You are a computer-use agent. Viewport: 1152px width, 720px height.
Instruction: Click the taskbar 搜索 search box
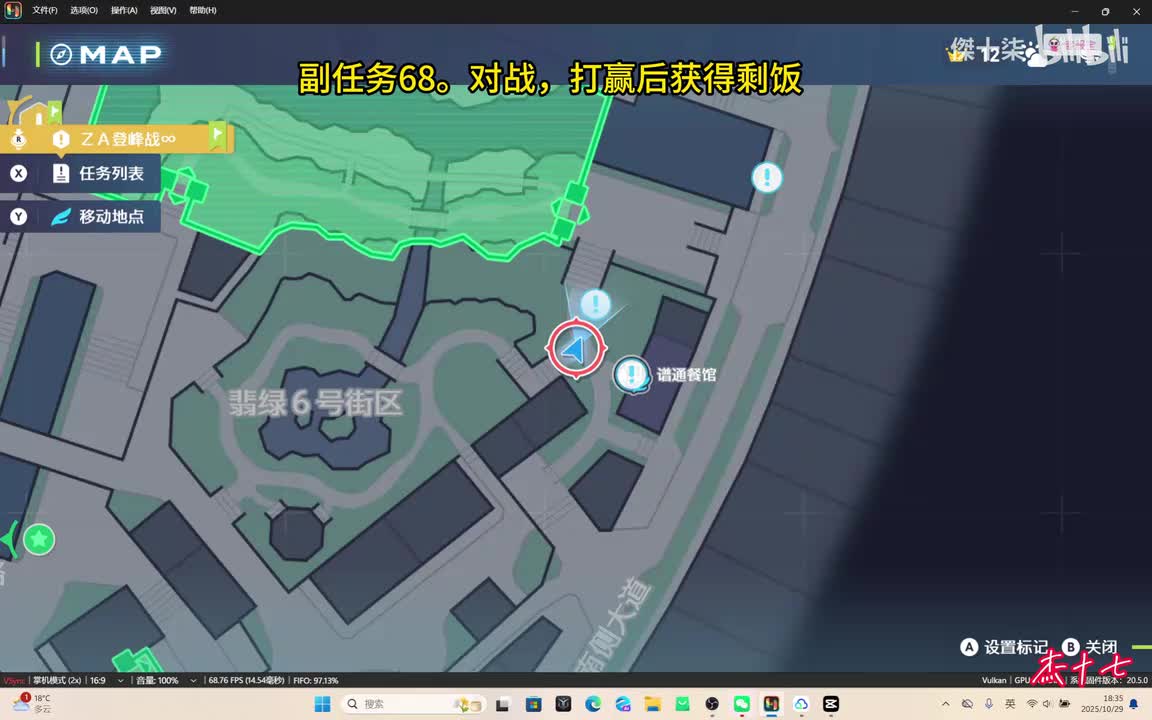point(413,704)
